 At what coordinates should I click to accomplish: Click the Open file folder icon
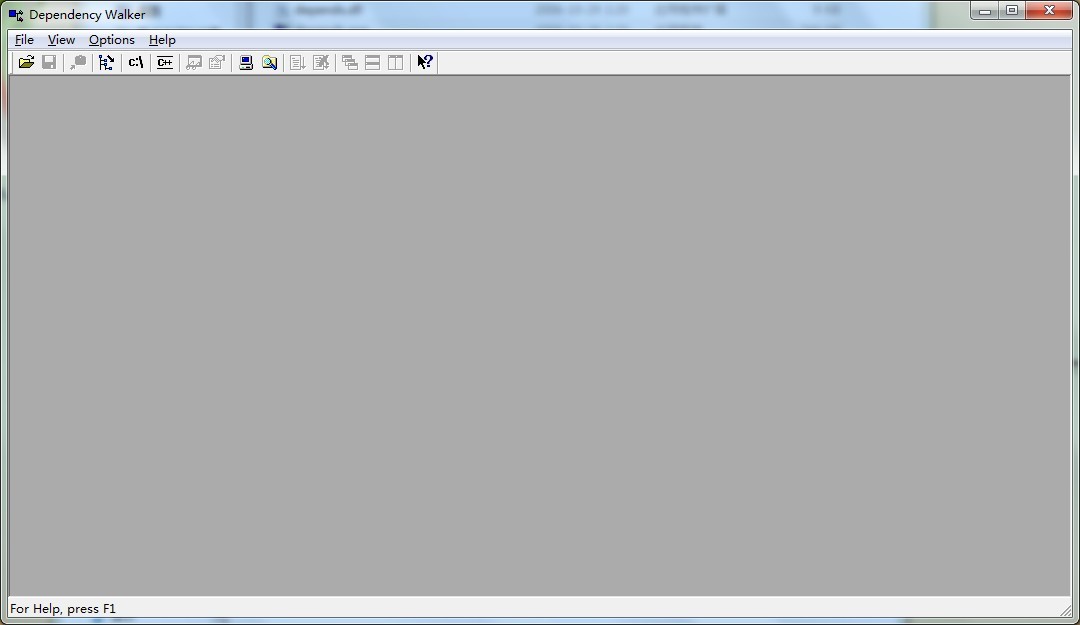click(26, 62)
